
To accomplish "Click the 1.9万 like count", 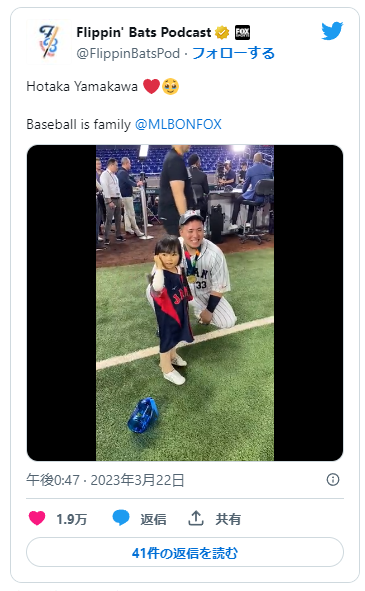I will pos(72,519).
